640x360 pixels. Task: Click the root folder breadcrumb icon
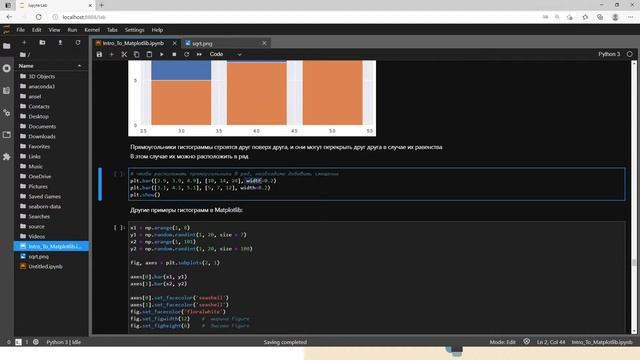tap(24, 55)
